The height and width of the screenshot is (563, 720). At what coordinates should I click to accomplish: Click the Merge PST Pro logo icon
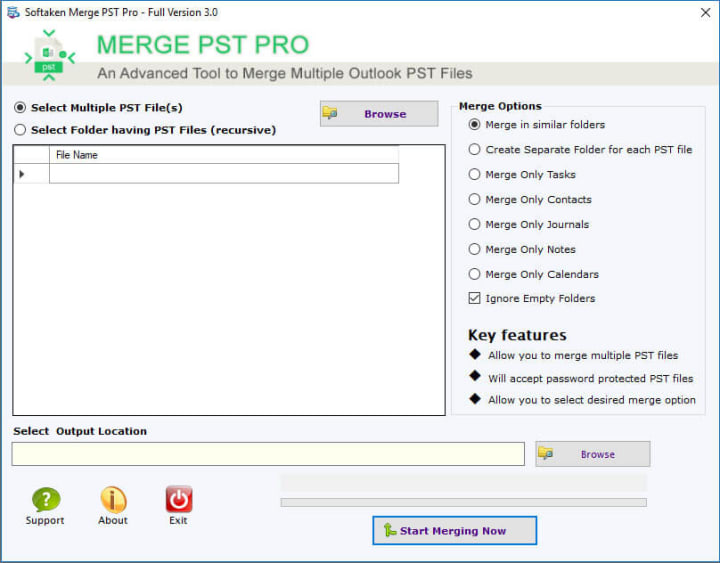(x=49, y=55)
